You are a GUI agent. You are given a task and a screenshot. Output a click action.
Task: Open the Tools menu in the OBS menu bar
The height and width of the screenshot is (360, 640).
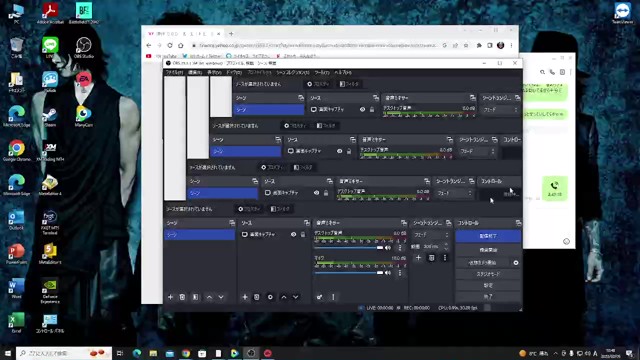click(x=322, y=72)
